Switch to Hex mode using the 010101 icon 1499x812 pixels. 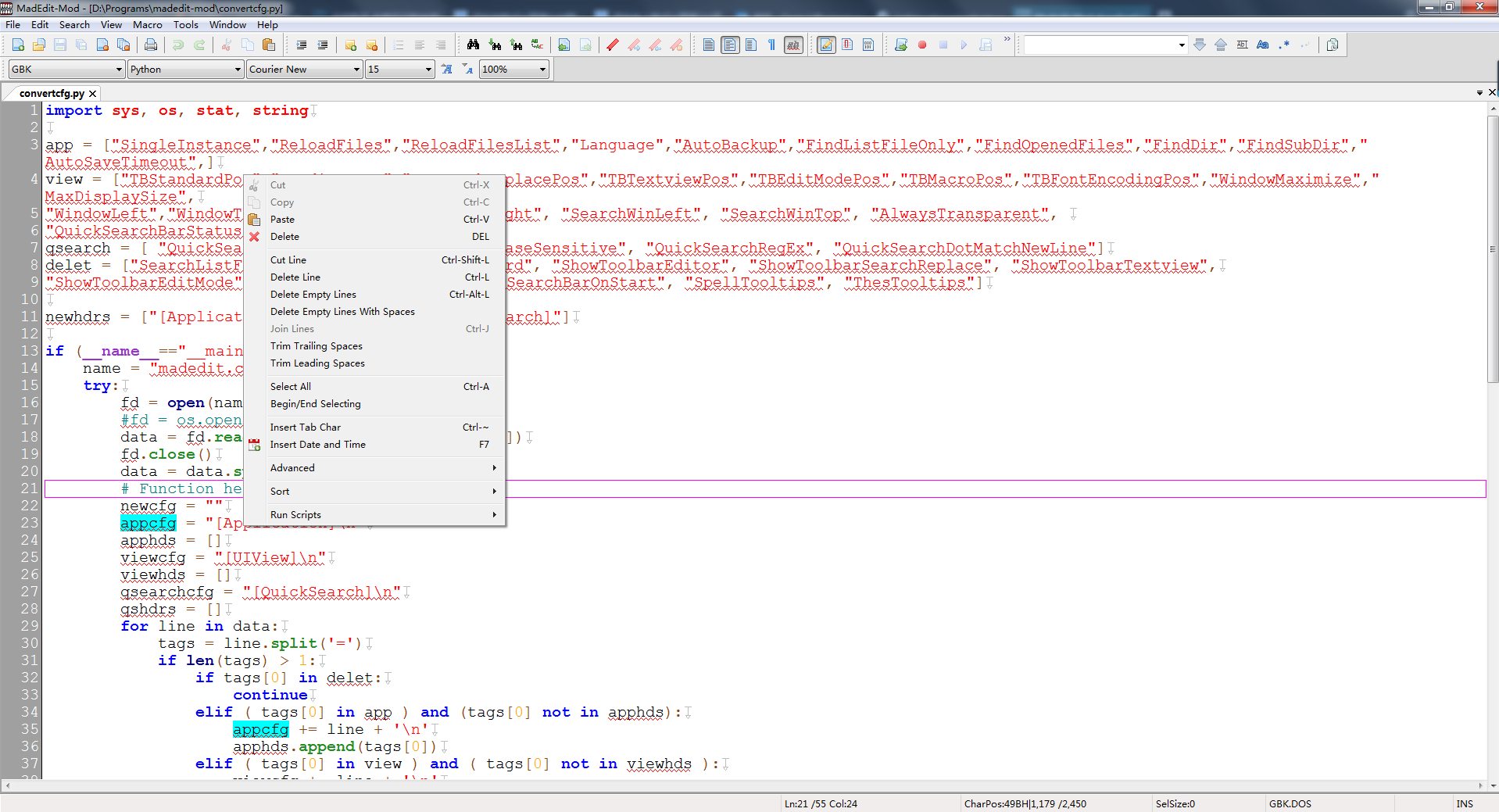868,45
